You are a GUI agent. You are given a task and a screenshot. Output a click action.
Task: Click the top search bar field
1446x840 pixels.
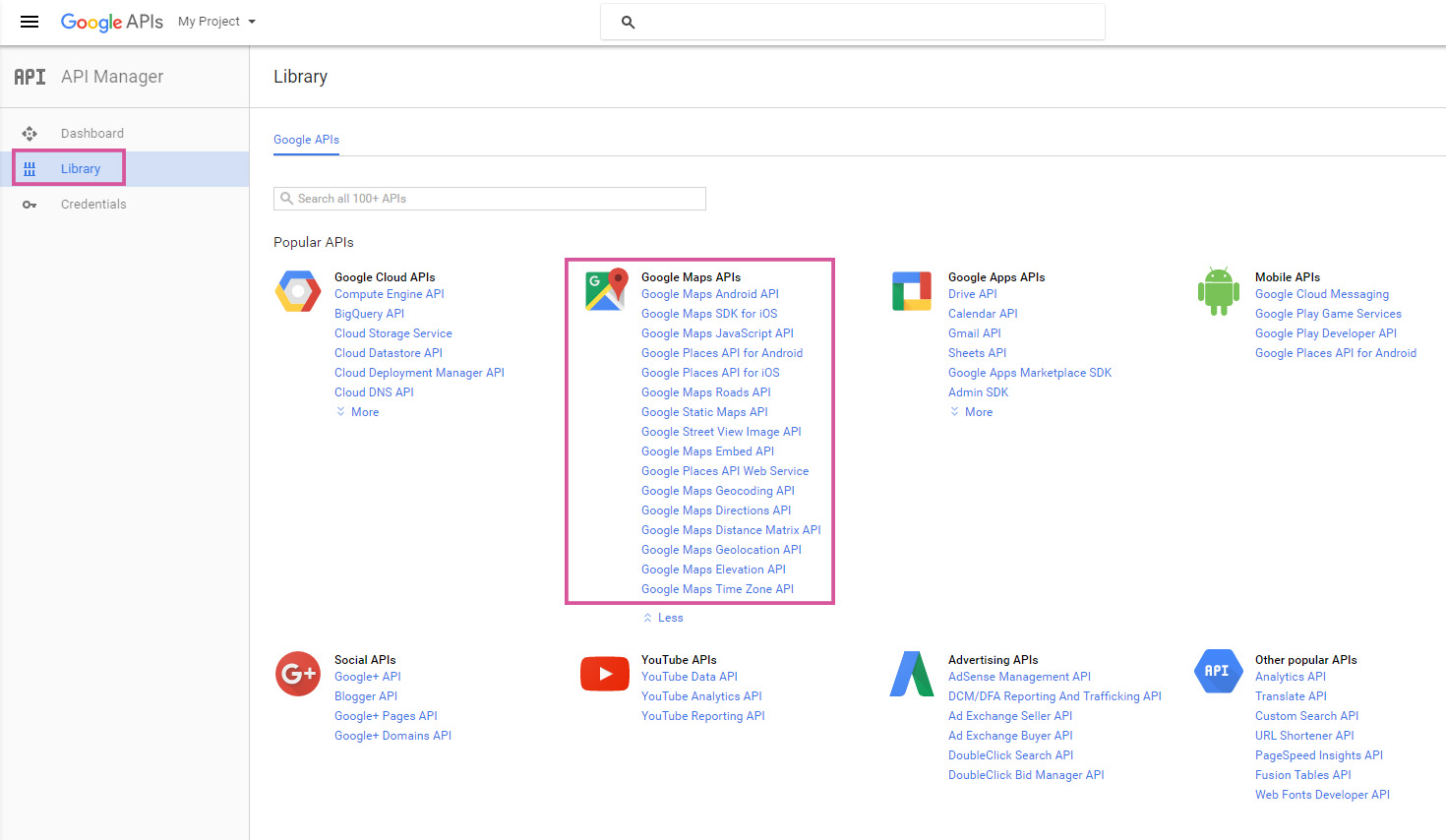[853, 22]
